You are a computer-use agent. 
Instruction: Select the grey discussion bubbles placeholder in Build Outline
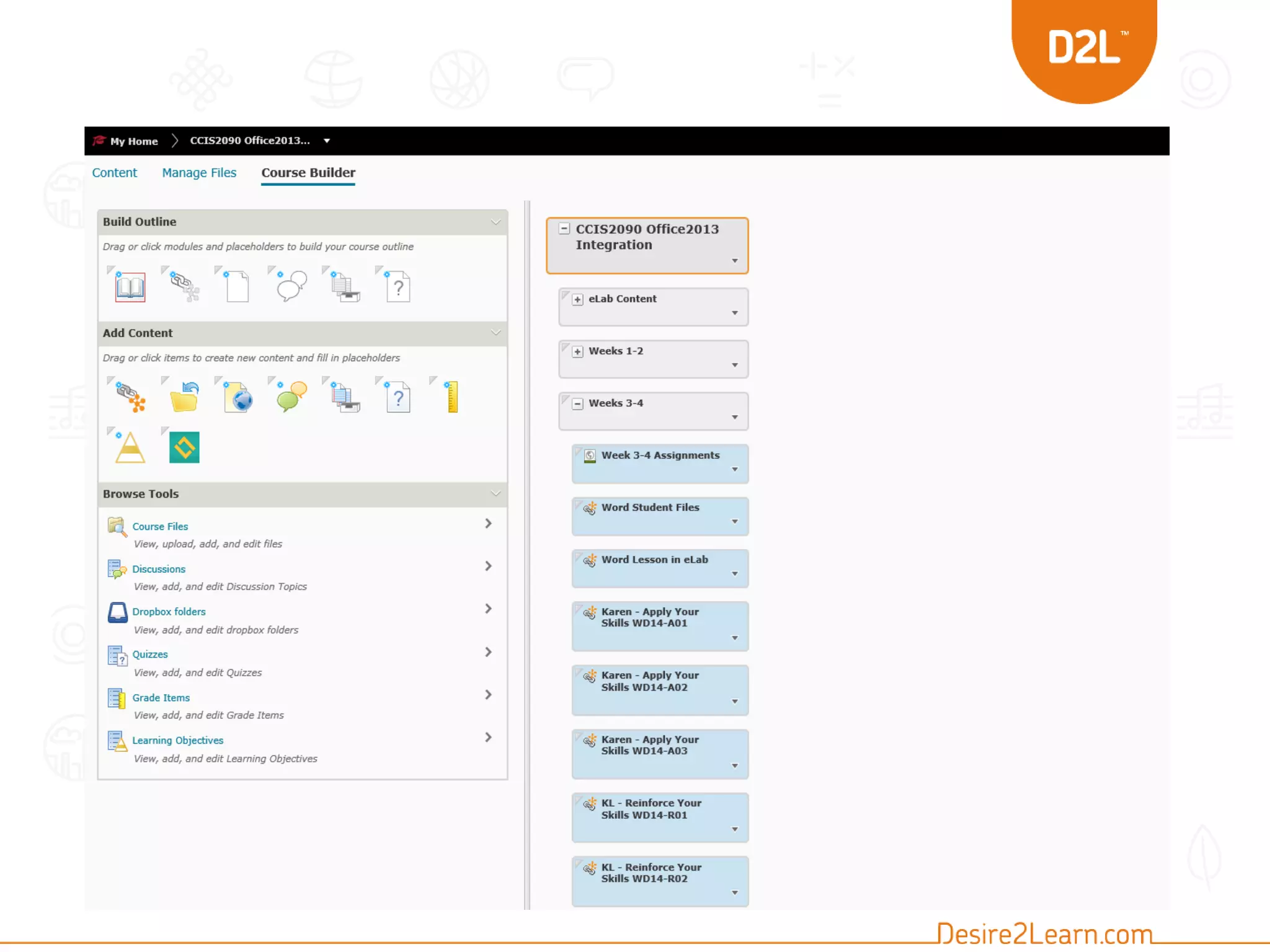click(x=291, y=287)
